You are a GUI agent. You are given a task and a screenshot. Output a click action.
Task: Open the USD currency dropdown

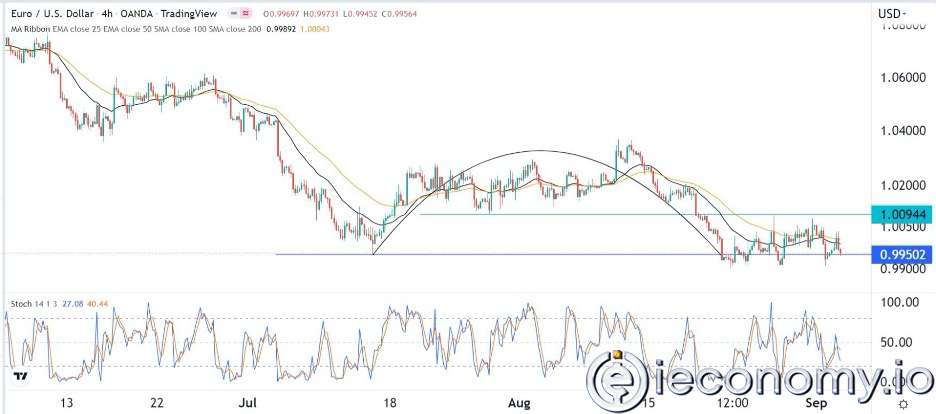(x=892, y=13)
